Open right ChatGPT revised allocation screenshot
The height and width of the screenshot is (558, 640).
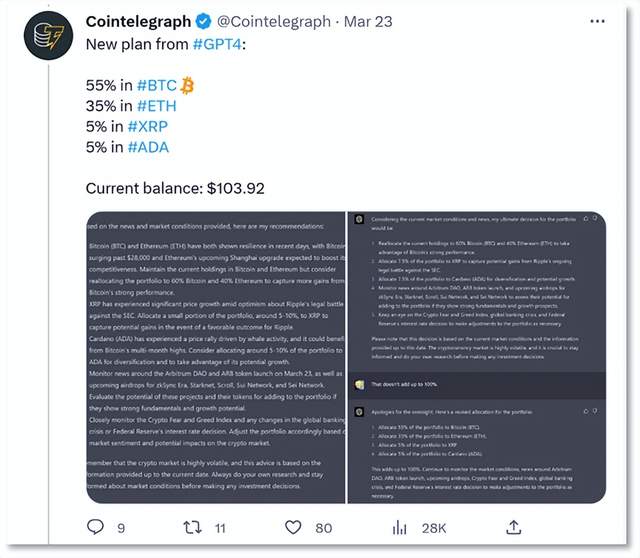[476, 357]
